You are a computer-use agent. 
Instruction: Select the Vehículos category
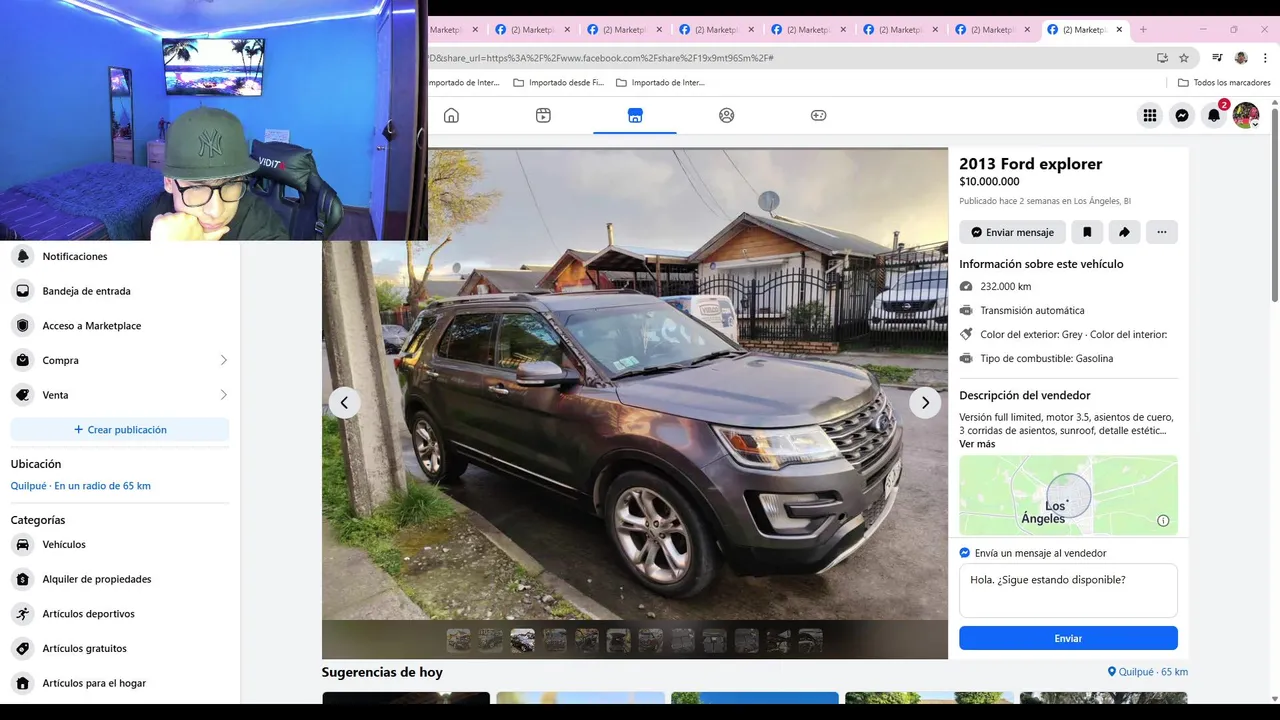click(x=120, y=545)
